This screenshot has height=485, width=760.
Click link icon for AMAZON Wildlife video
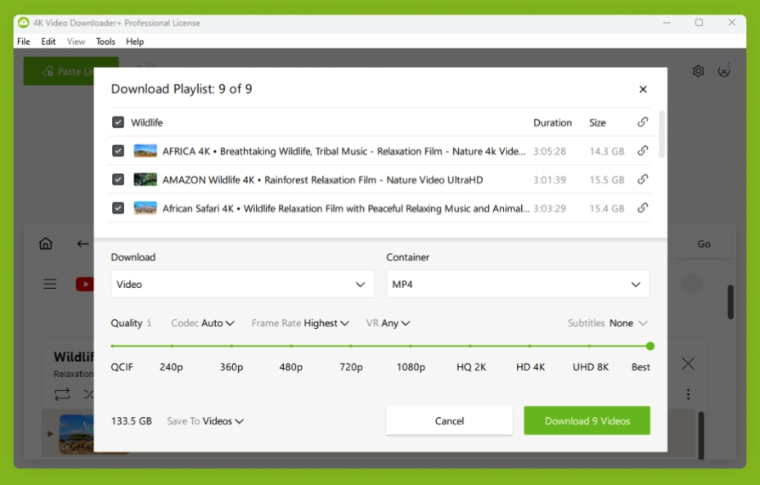click(642, 180)
